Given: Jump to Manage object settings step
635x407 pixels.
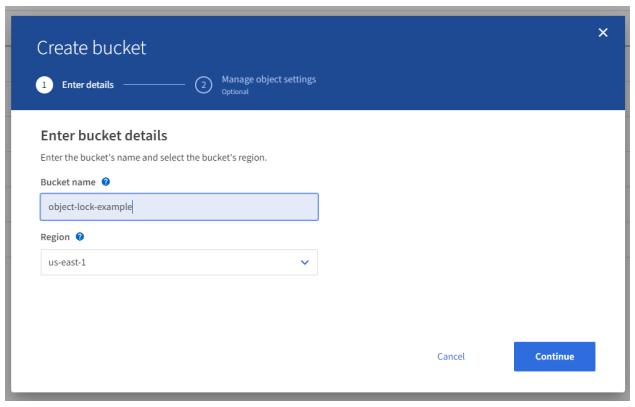Looking at the screenshot, I should tap(268, 80).
